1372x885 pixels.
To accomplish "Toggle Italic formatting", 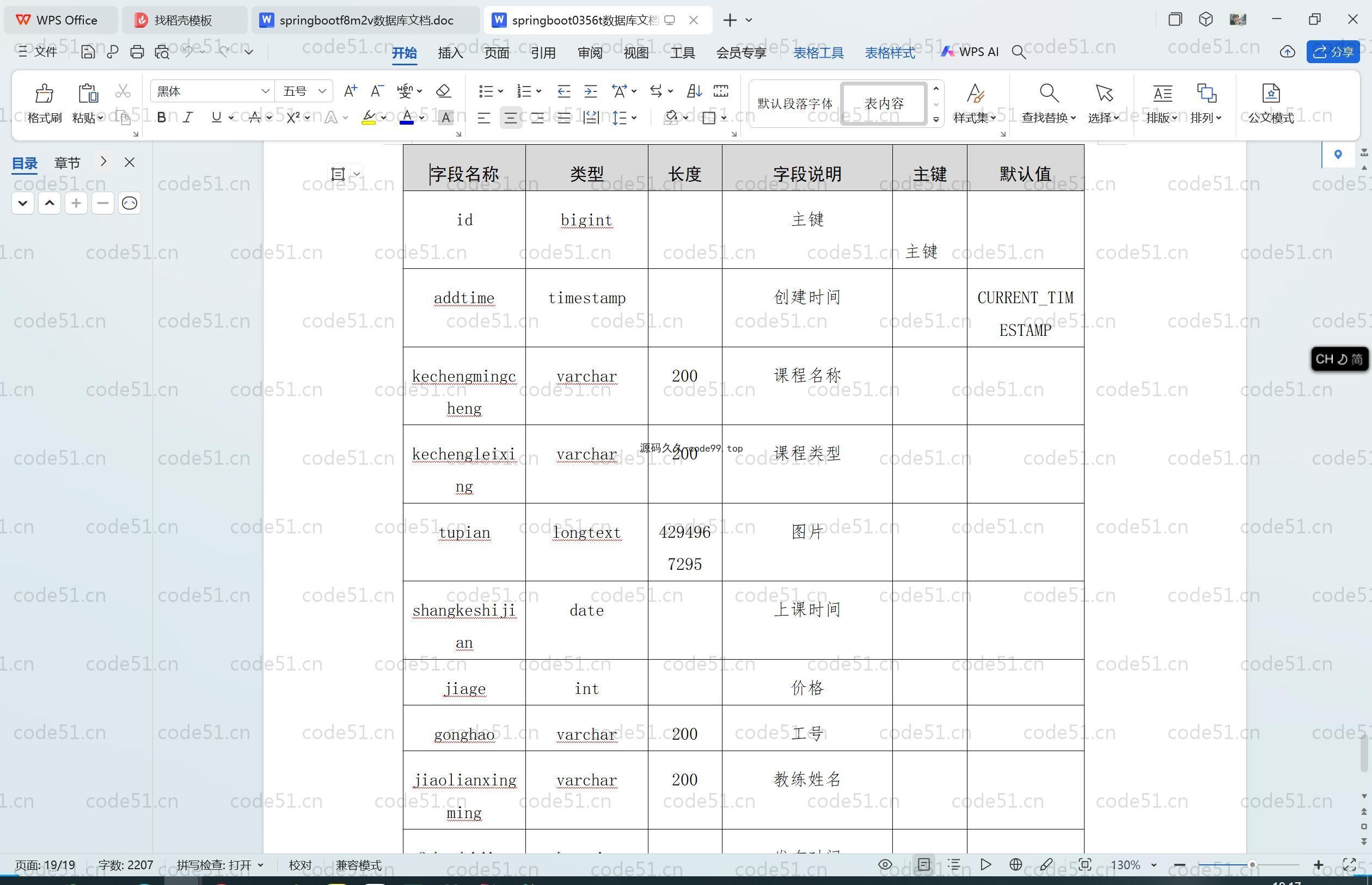I will (x=187, y=118).
